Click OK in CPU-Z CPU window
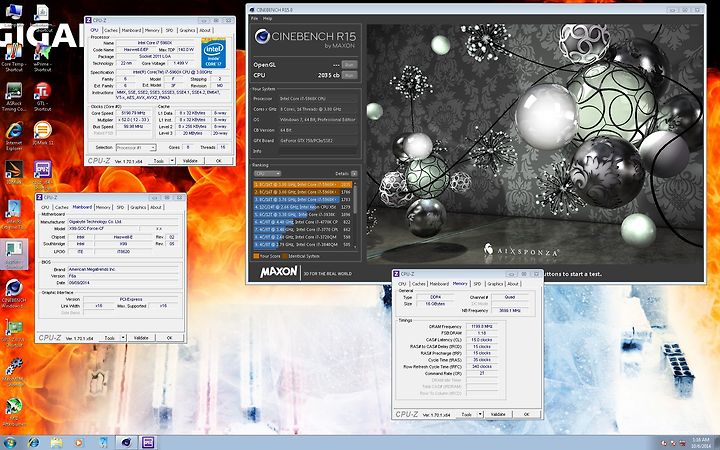The height and width of the screenshot is (450, 720). [x=219, y=161]
